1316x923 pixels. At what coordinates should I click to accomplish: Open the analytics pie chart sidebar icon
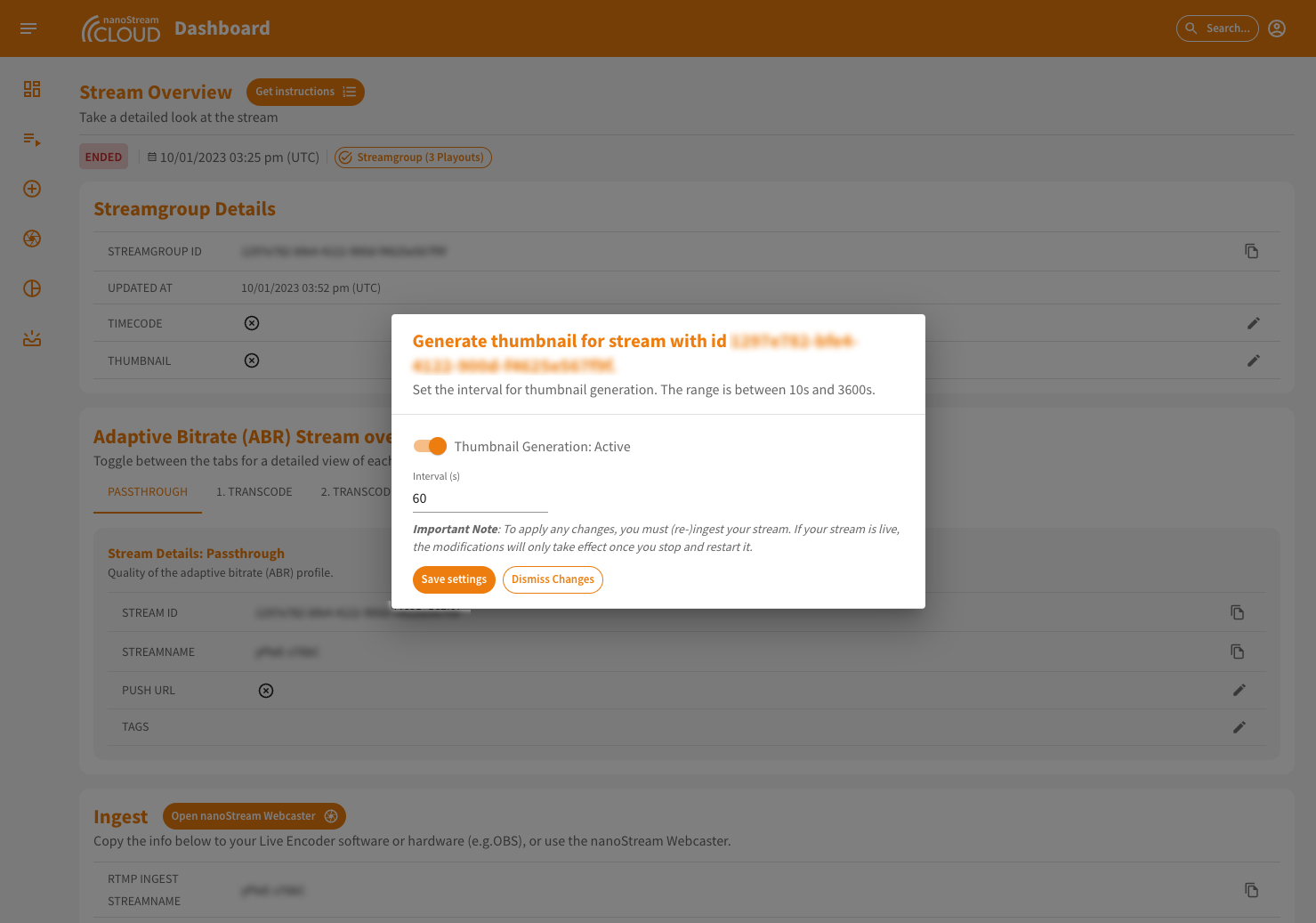pyautogui.click(x=31, y=288)
